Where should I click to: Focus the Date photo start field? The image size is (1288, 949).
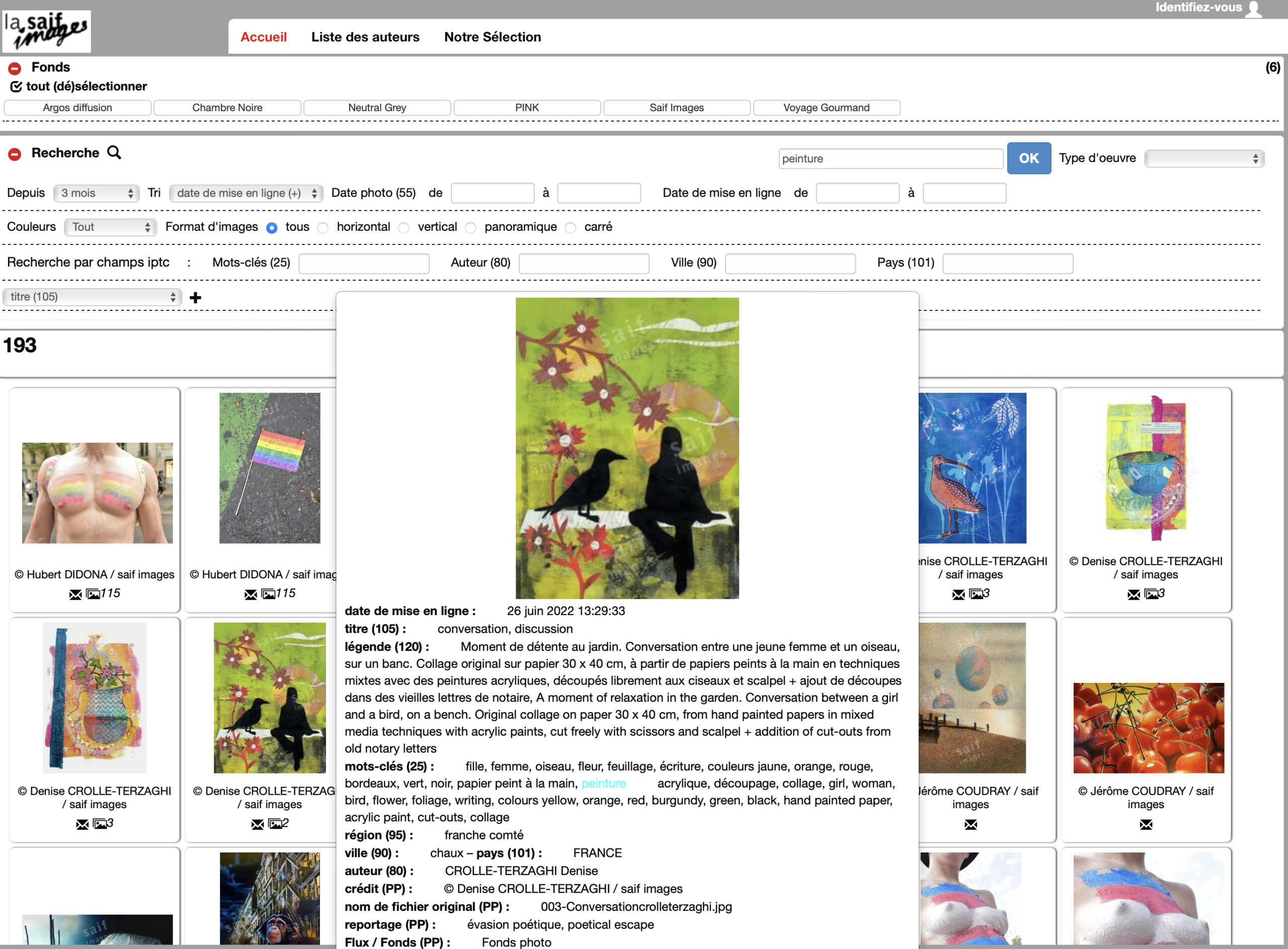493,194
